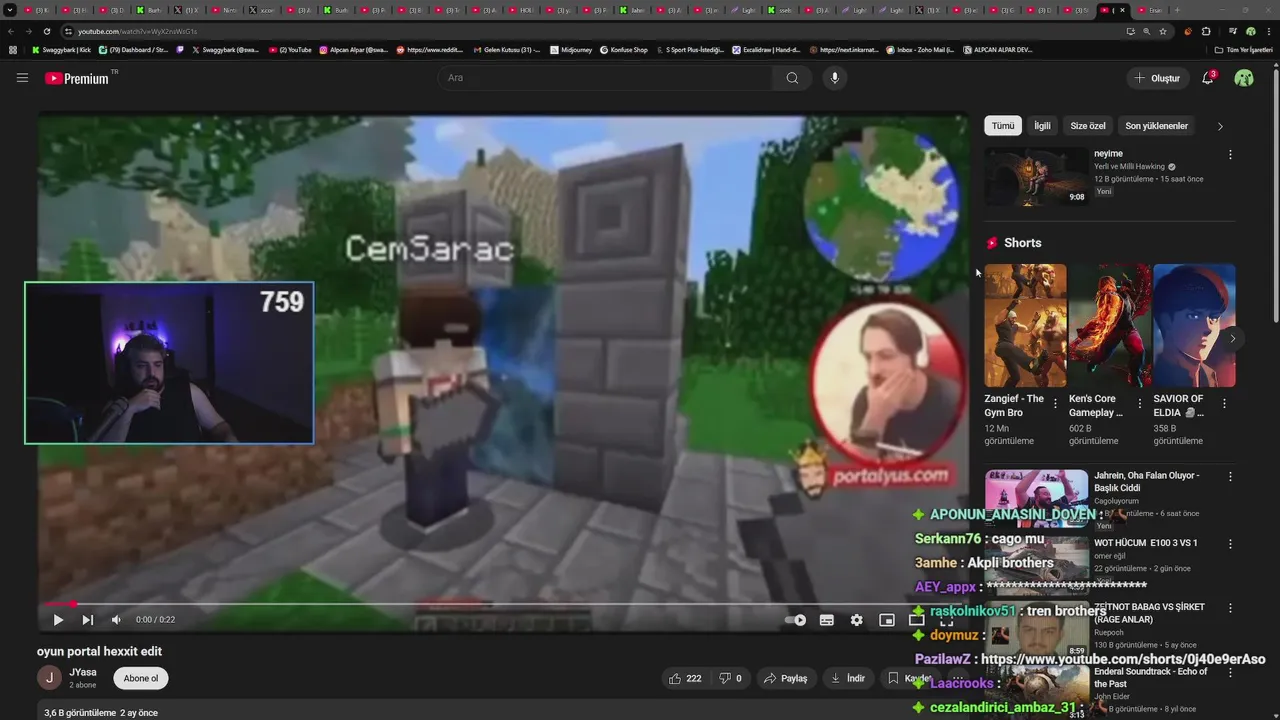Open player settings gear
This screenshot has height=720, width=1280.
tap(857, 620)
